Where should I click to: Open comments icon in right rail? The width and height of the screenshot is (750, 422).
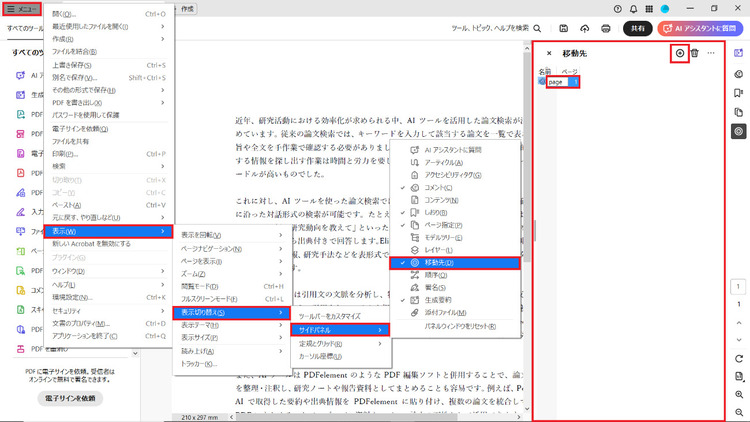[739, 74]
